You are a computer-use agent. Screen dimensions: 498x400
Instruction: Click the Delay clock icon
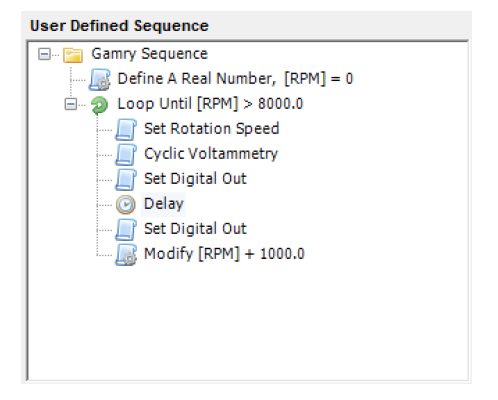pyautogui.click(x=126, y=204)
